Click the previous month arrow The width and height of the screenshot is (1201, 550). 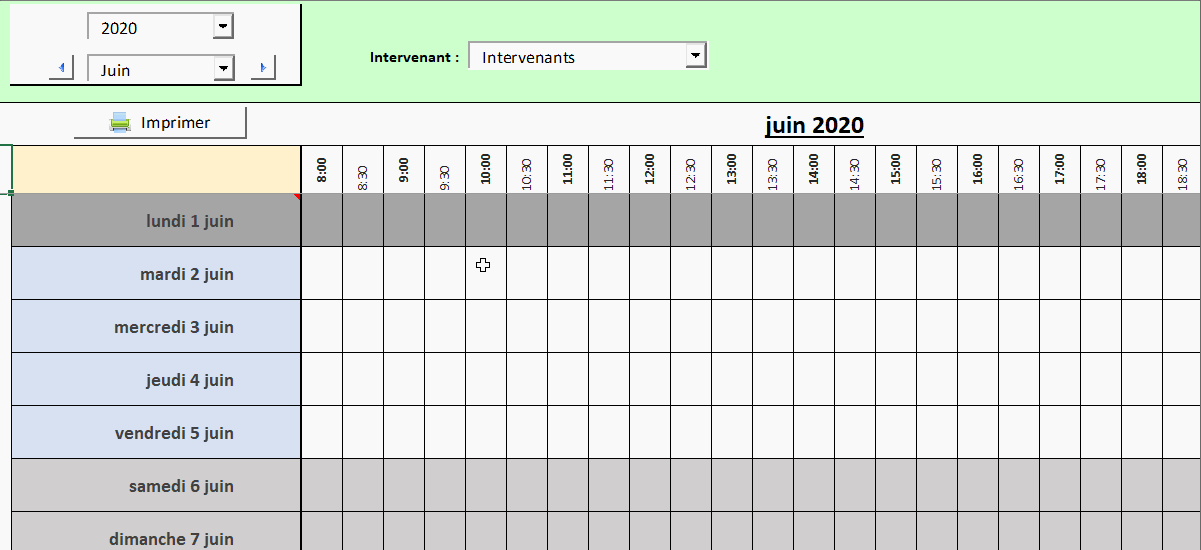coord(61,68)
